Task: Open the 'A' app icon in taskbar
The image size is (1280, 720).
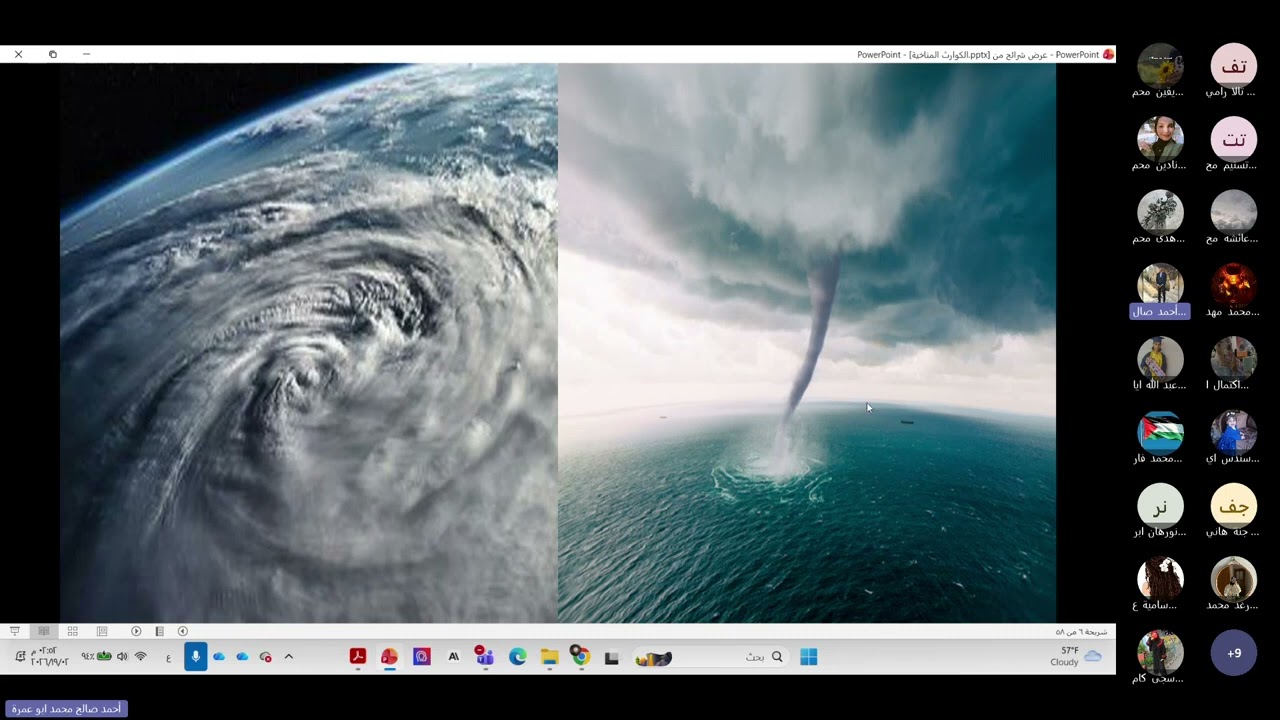Action: click(453, 657)
